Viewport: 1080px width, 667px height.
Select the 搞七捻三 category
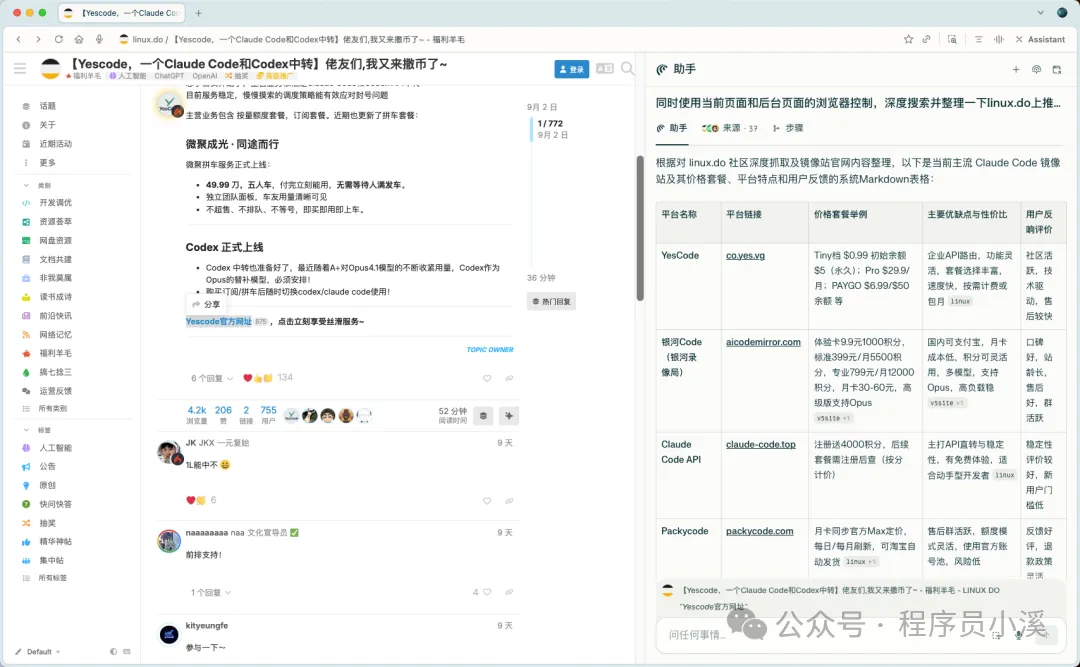tap(55, 372)
